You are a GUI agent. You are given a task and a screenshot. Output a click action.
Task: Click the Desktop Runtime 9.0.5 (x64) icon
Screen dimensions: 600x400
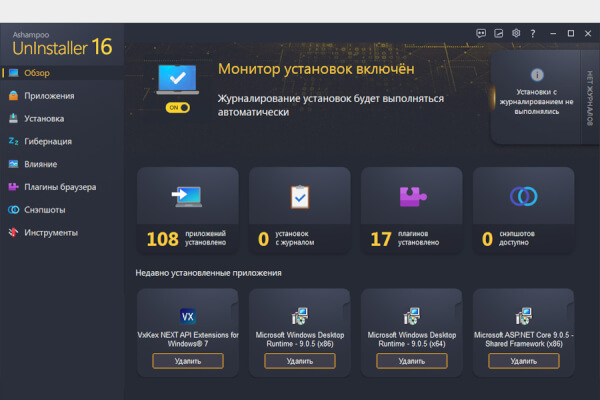(x=412, y=316)
